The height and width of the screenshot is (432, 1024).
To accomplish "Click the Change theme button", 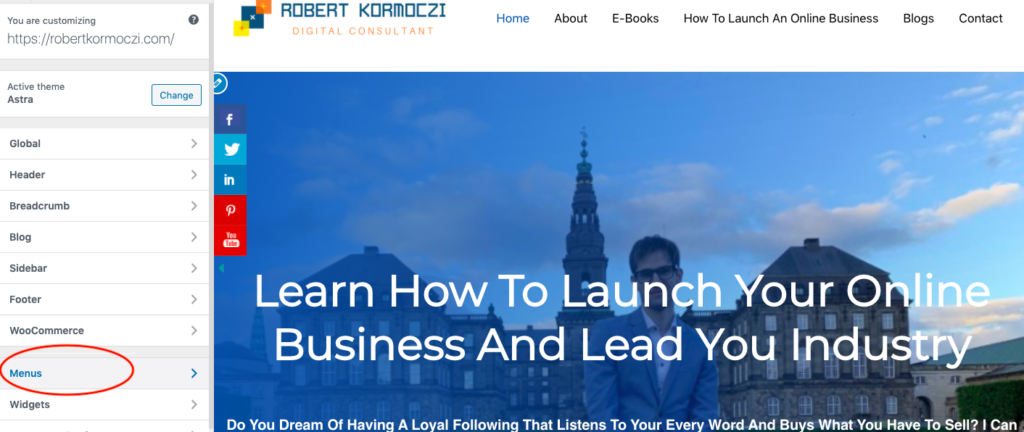I will (x=176, y=95).
